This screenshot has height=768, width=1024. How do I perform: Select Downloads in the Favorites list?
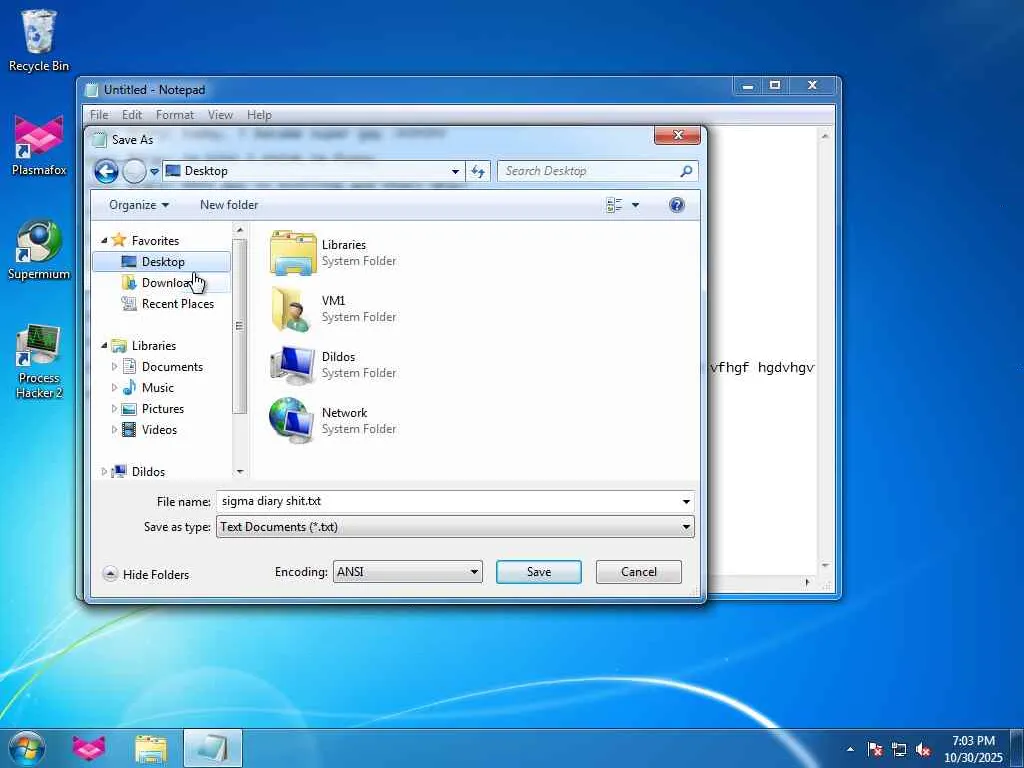pos(162,283)
